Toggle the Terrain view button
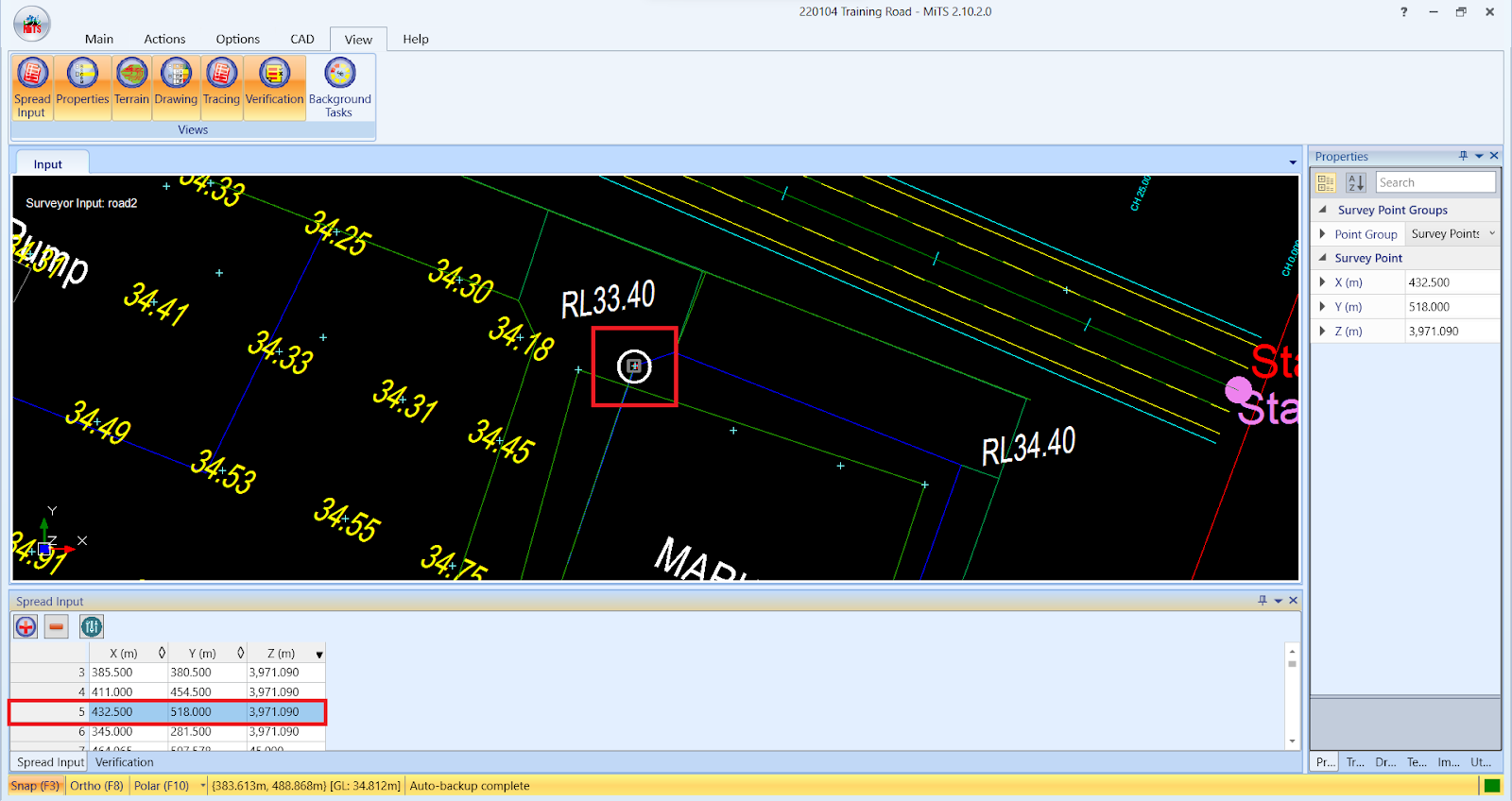This screenshot has height=801, width=1512. click(131, 87)
